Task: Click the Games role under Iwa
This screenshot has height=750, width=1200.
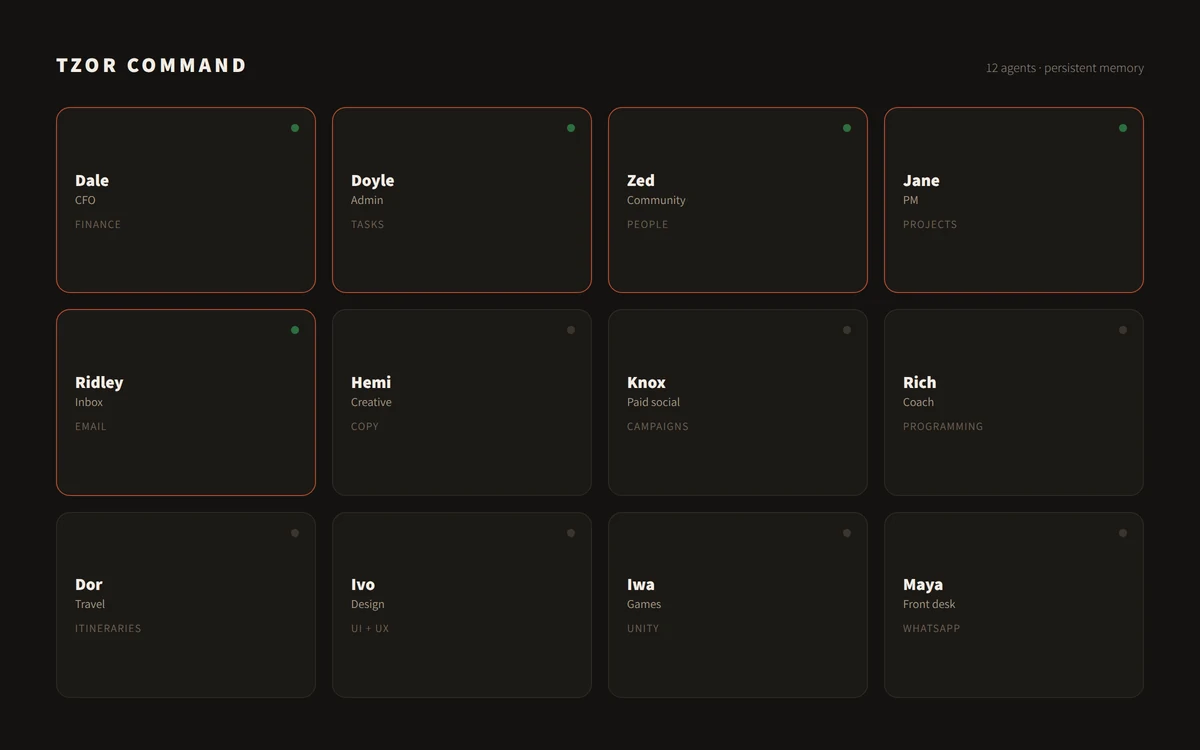Action: 644,605
